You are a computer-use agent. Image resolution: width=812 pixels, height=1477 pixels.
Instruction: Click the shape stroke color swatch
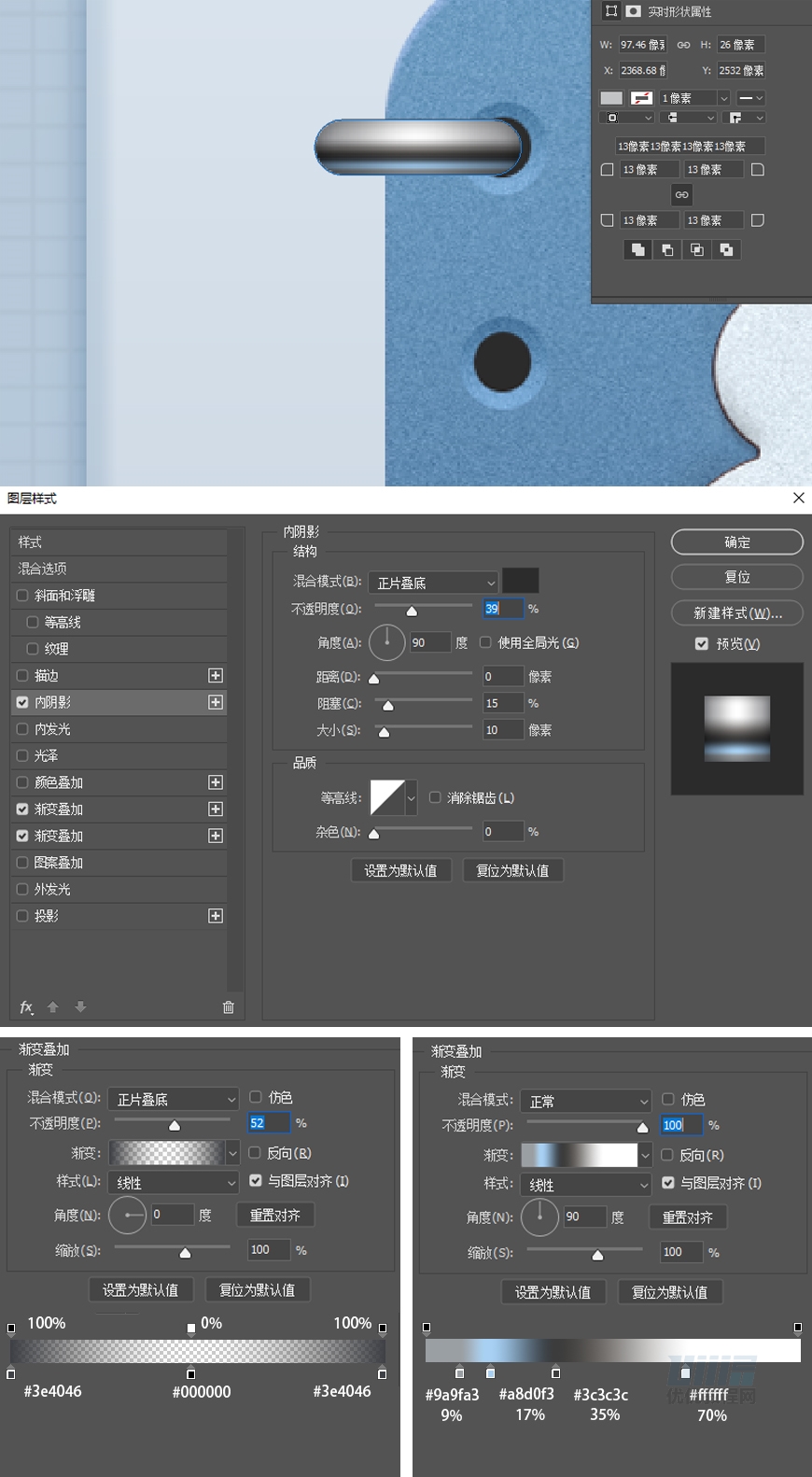(x=641, y=98)
